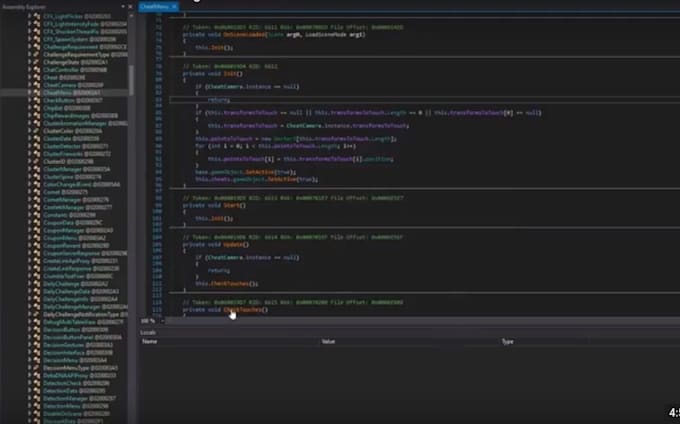Click the enum icon beside ClusterColor

(x=37, y=131)
